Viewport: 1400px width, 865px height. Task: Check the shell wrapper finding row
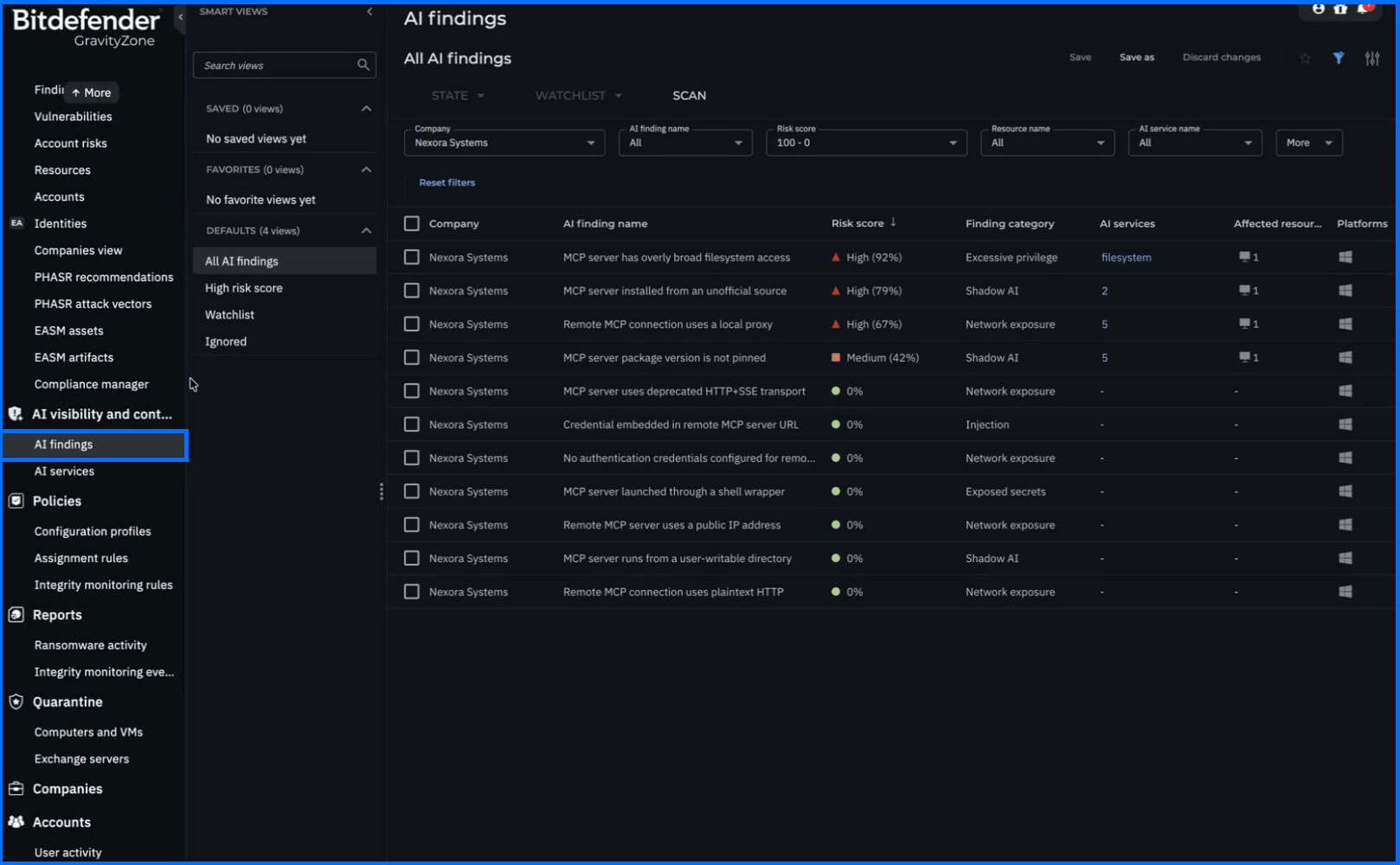(x=412, y=491)
